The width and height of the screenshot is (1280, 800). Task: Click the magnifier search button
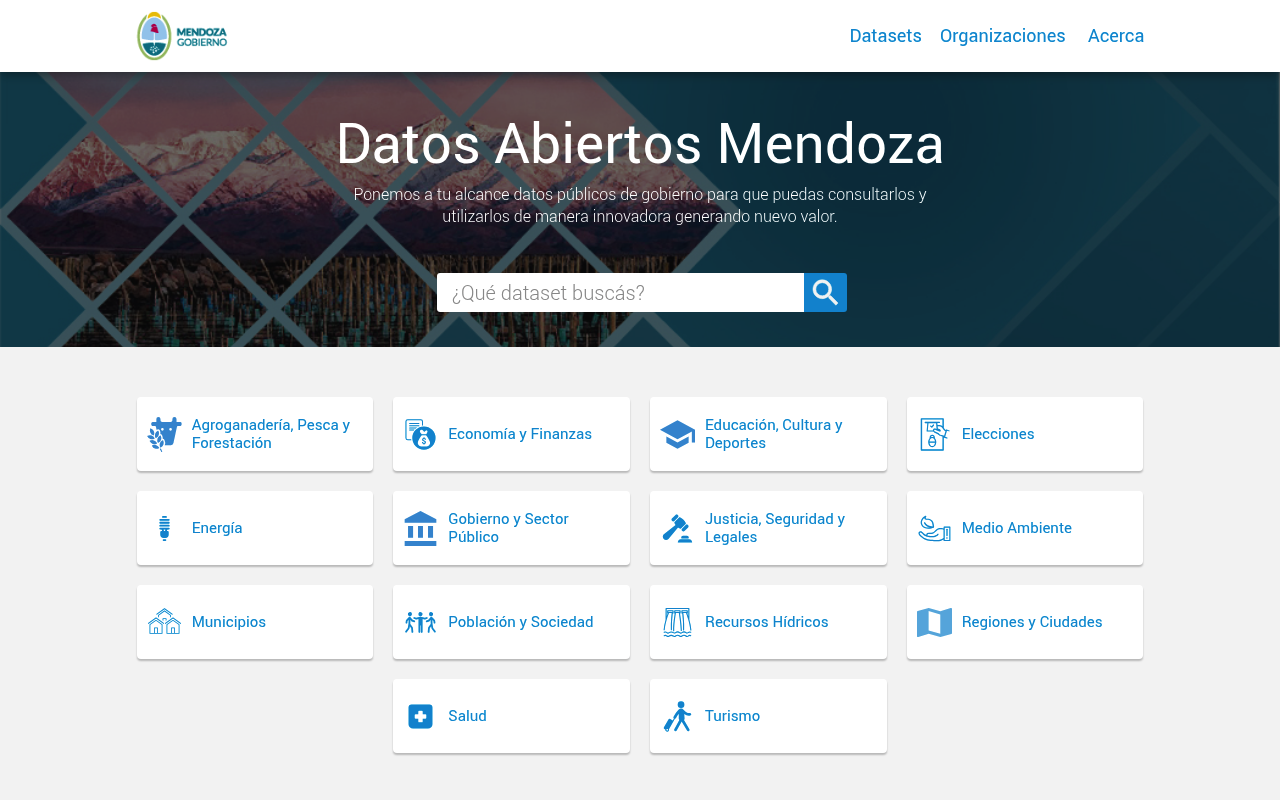(825, 293)
